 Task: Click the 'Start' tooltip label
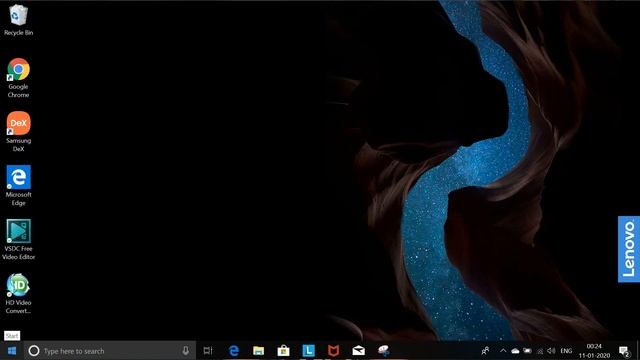(x=12, y=336)
